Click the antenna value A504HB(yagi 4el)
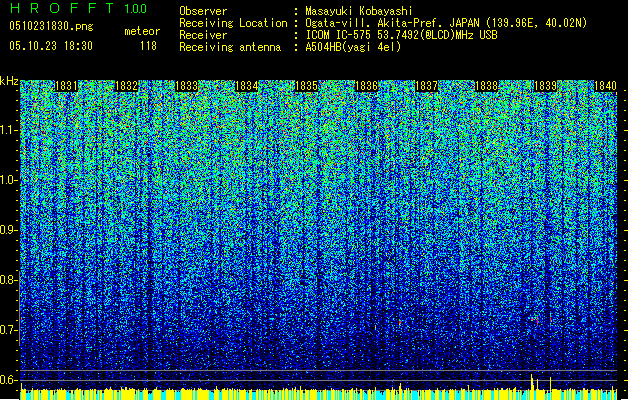This screenshot has height=400, width=629. pos(353,47)
